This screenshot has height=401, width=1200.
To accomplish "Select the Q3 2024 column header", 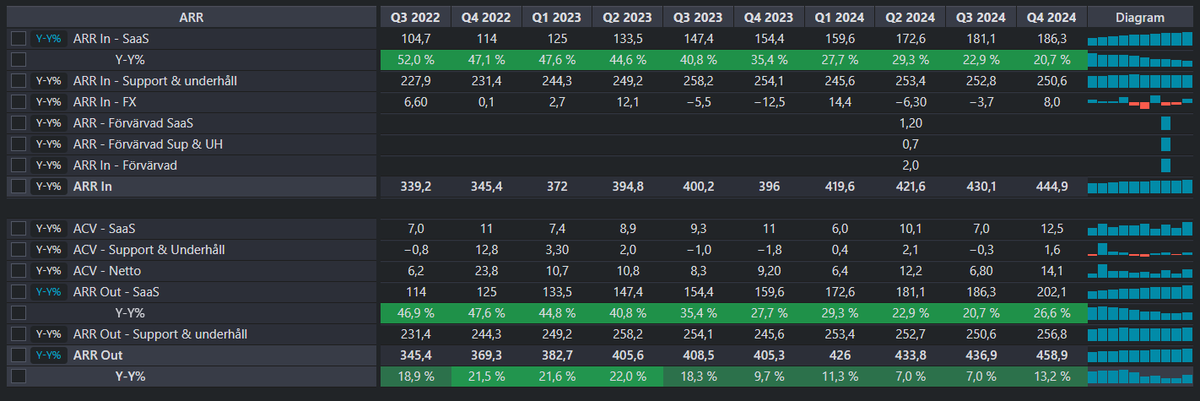I will pyautogui.click(x=981, y=17).
